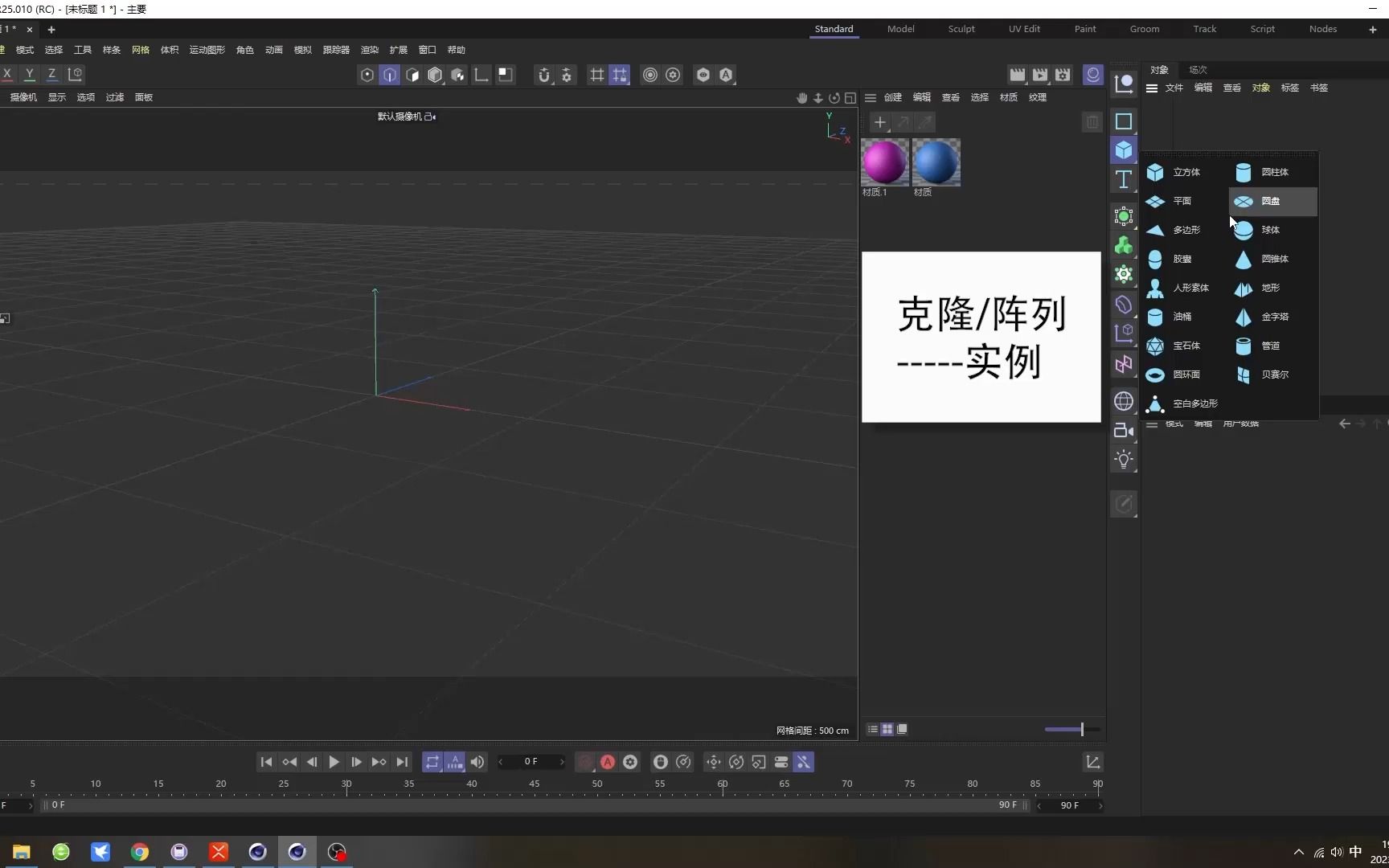Enable Autokey recording with red A button
Viewport: 1389px width, 868px height.
[607, 762]
